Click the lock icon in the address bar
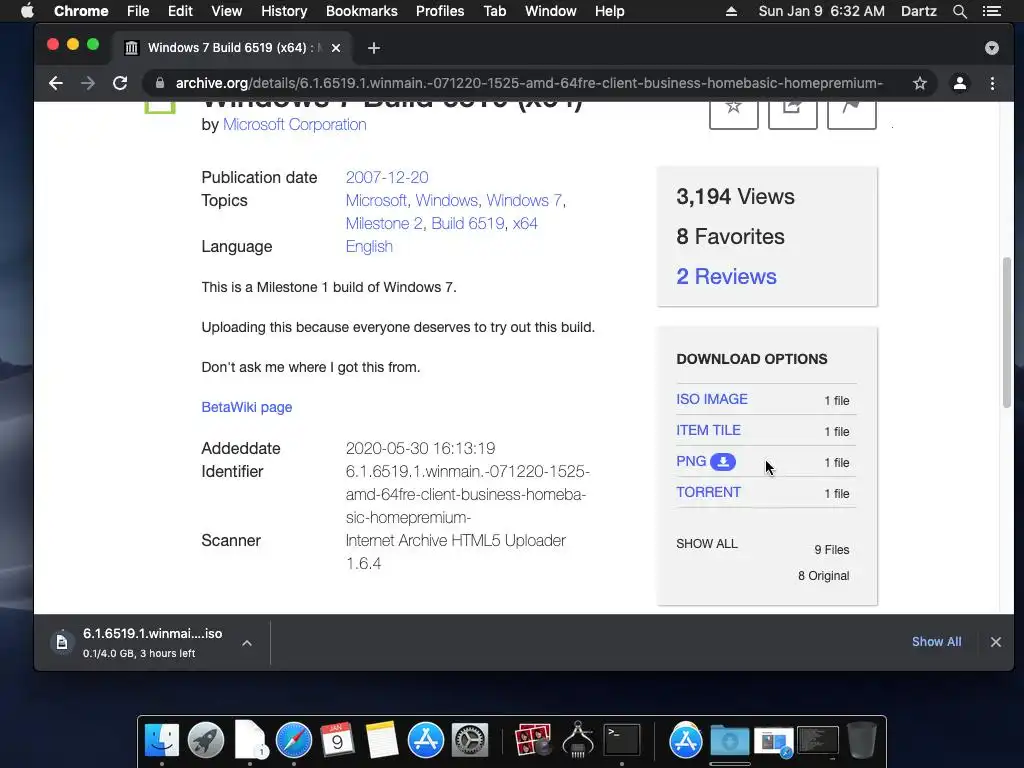 [x=159, y=83]
